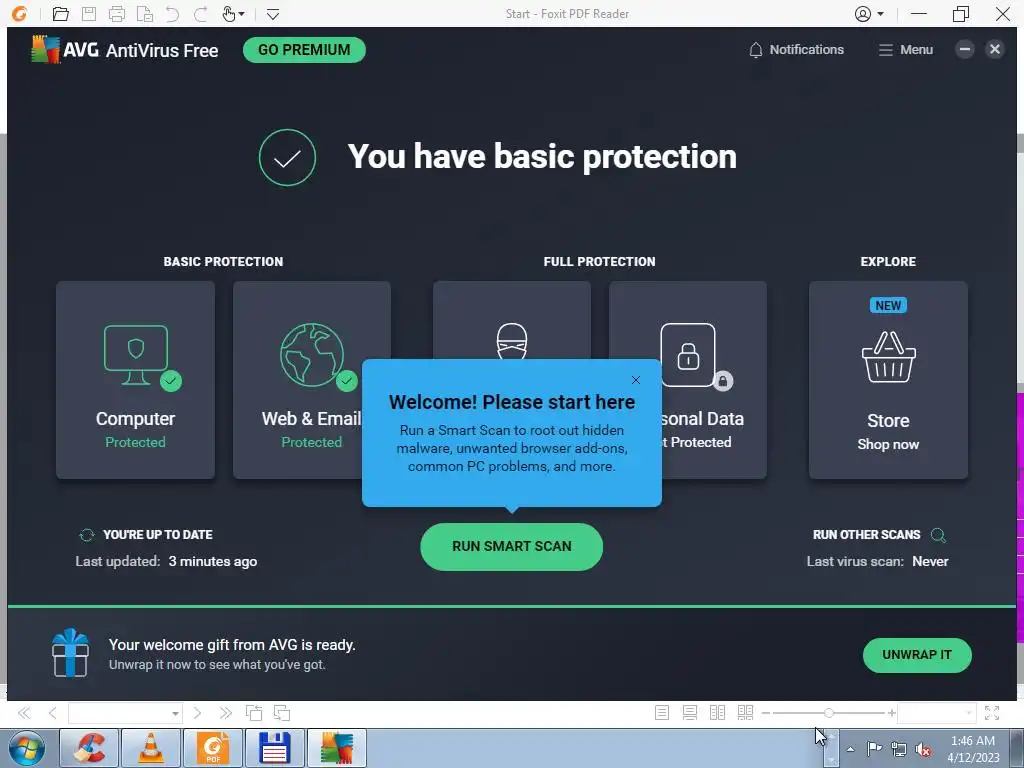
Task: Click Foxit last page navigation icon
Action: (x=225, y=713)
